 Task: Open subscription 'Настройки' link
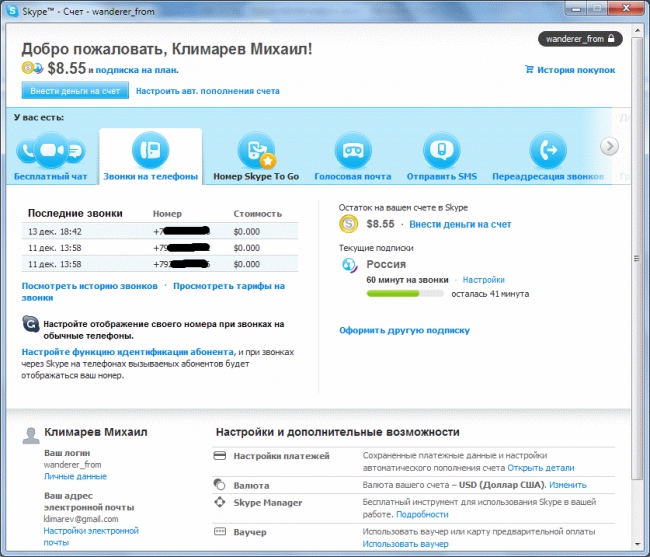(483, 280)
